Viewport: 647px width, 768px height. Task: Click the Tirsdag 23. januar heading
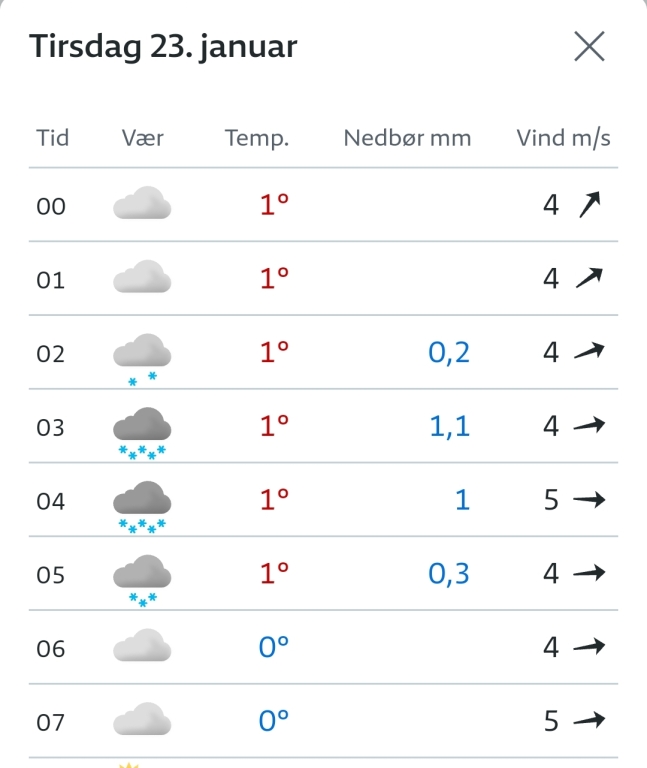coord(163,46)
